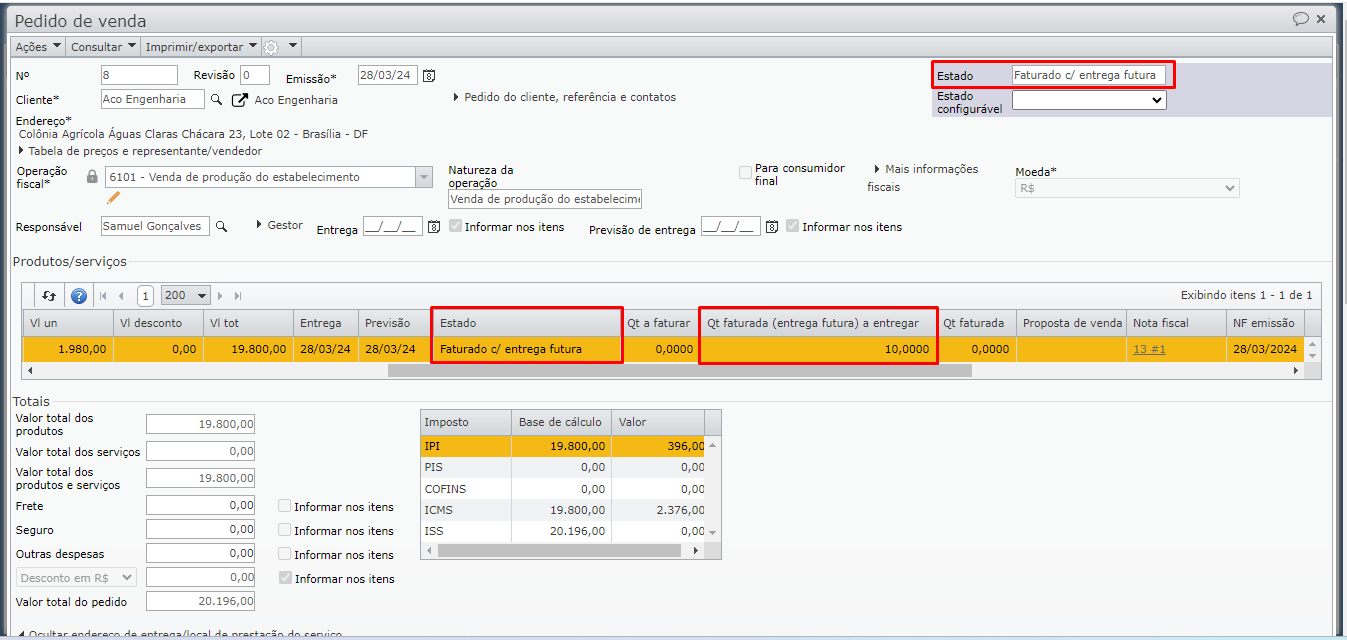Click the Estado column header
The height and width of the screenshot is (640, 1347).
[x=526, y=323]
